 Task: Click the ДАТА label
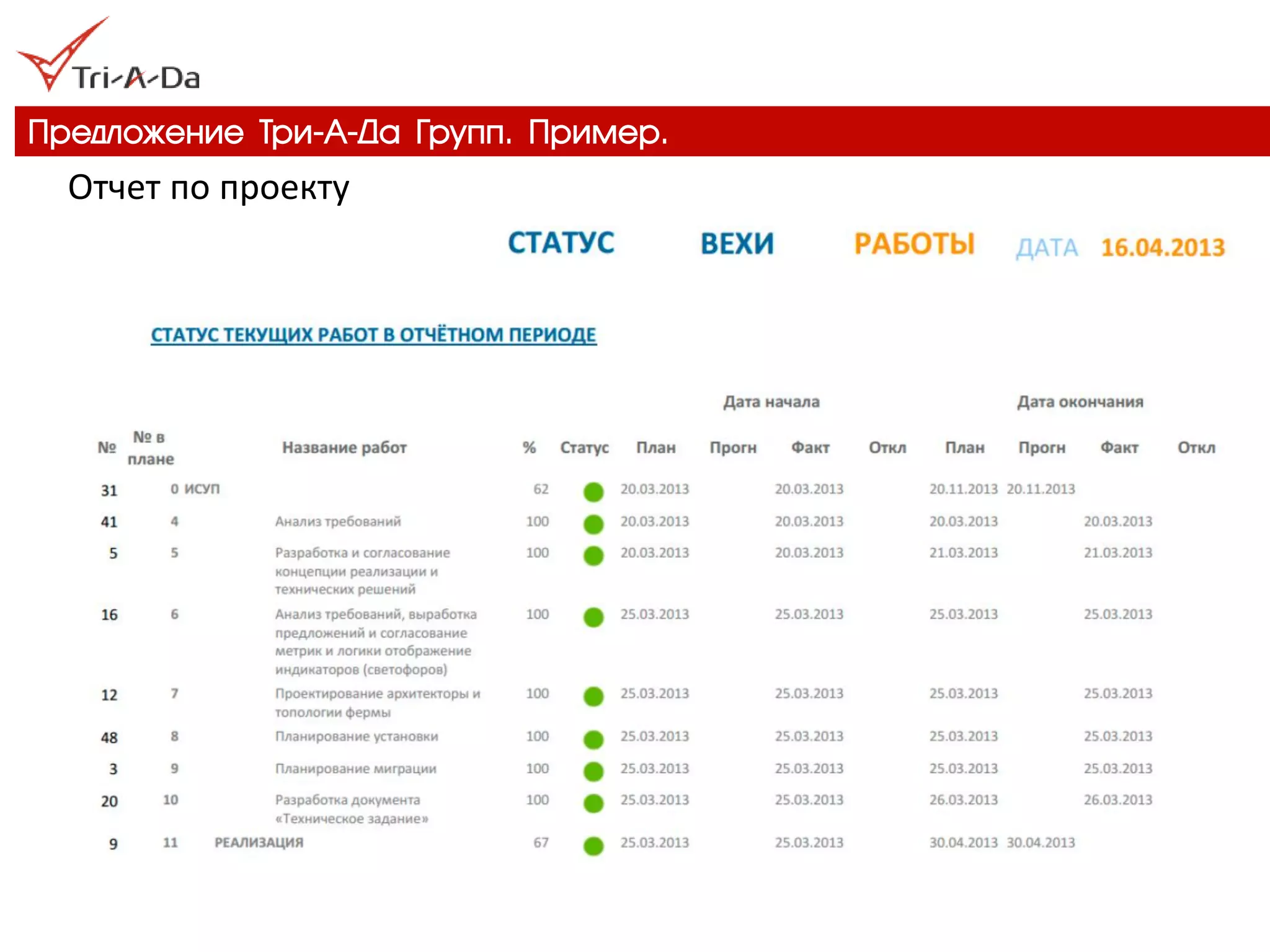point(1047,248)
